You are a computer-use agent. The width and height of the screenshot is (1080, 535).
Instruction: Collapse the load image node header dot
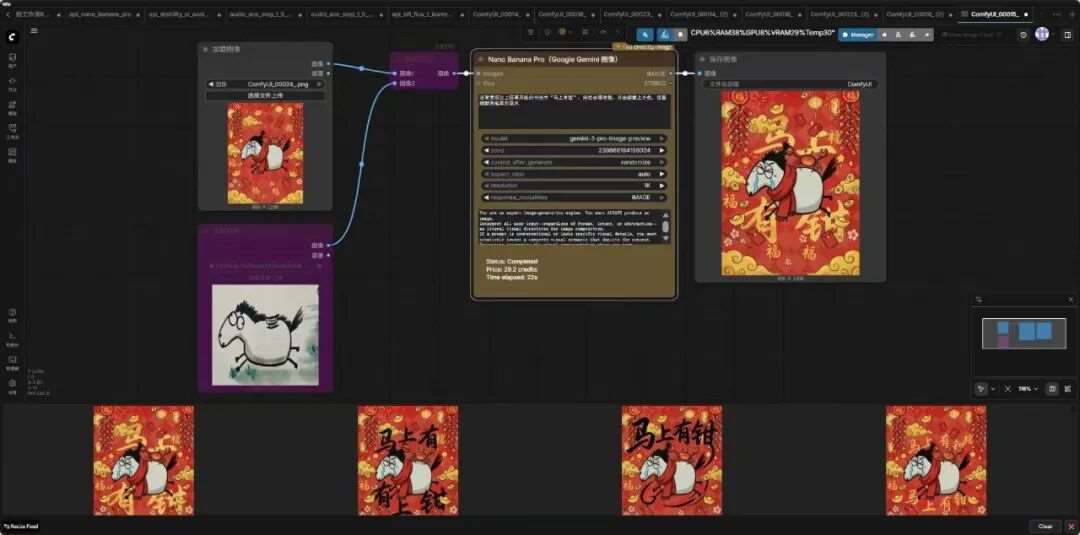(x=205, y=48)
